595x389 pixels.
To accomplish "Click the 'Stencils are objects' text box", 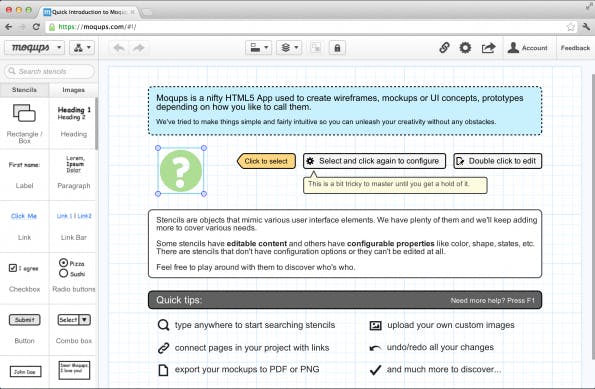I will [345, 244].
